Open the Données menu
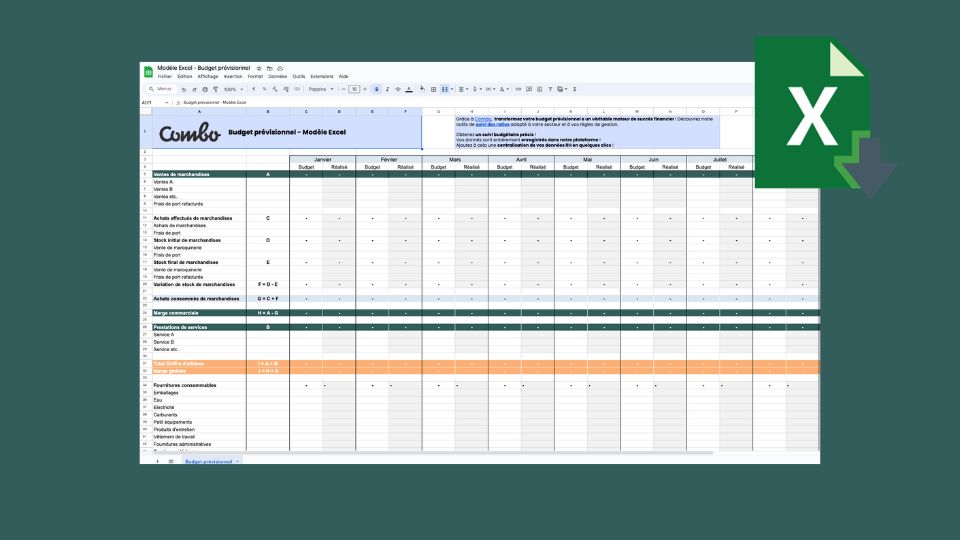Viewport: 960px width, 540px height. (277, 77)
